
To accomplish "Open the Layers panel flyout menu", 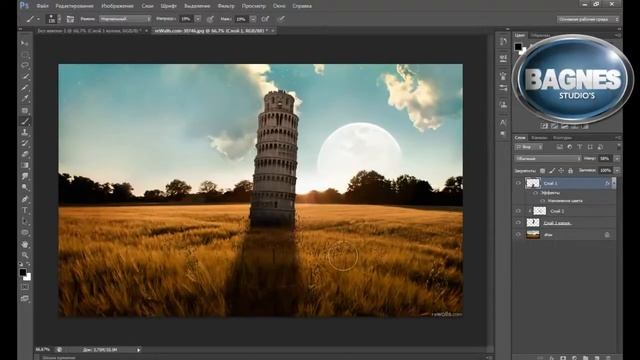I will tap(618, 138).
